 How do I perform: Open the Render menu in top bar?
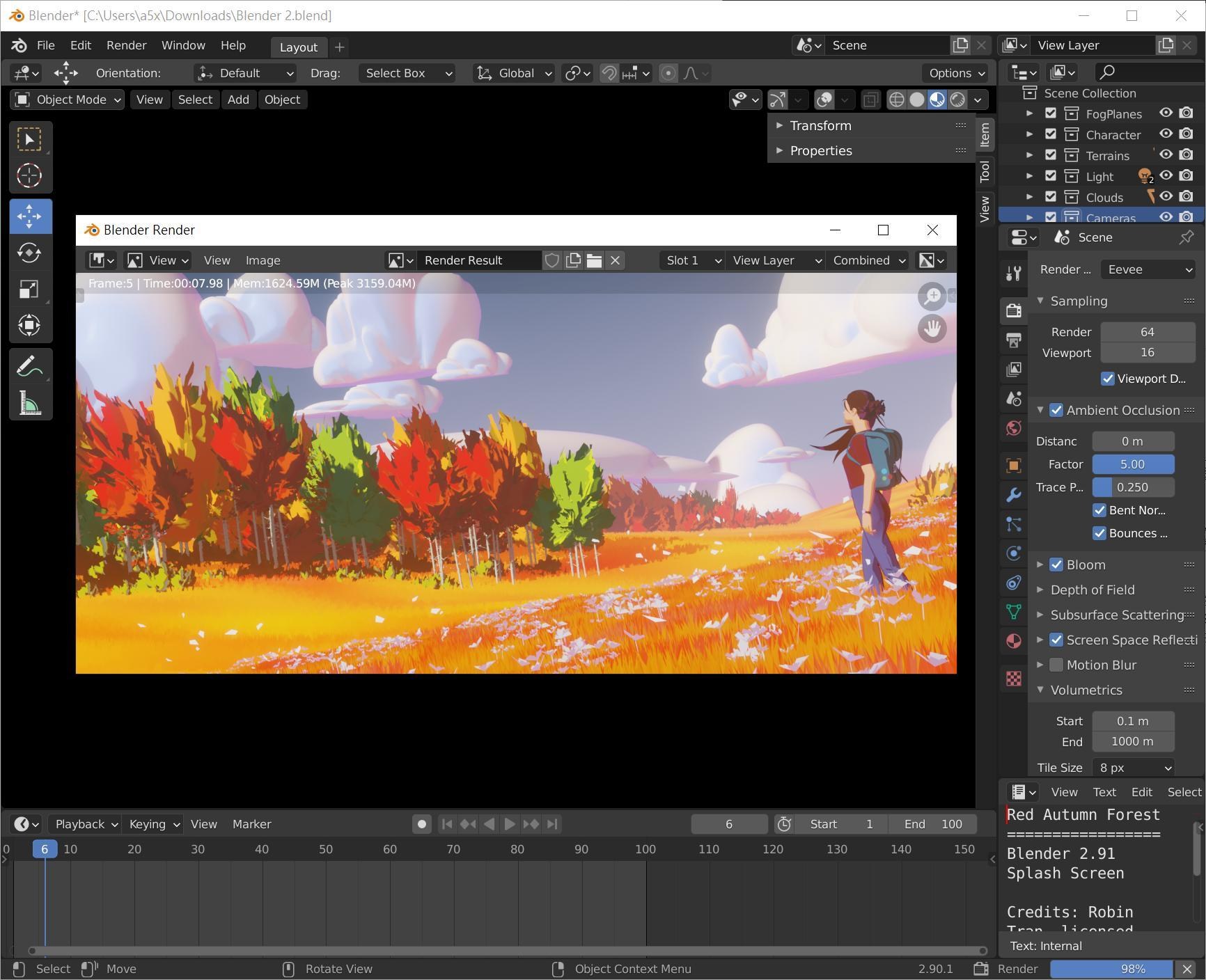pos(126,46)
